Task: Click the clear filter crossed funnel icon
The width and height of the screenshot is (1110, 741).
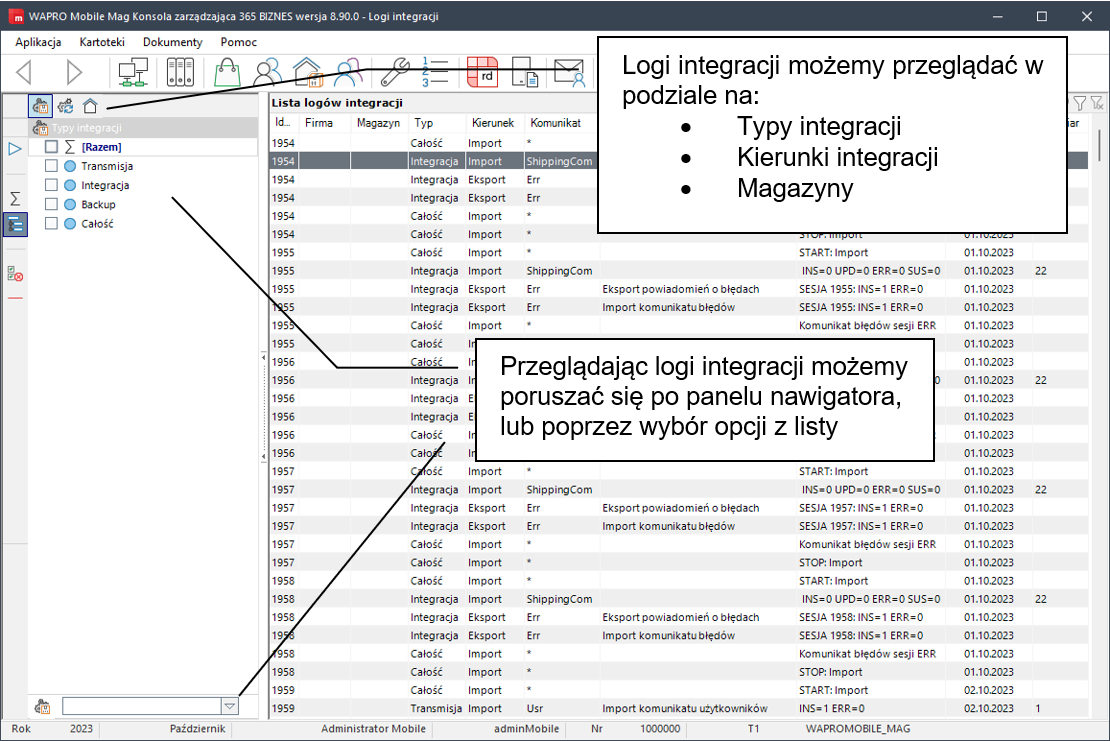Action: [x=1097, y=103]
